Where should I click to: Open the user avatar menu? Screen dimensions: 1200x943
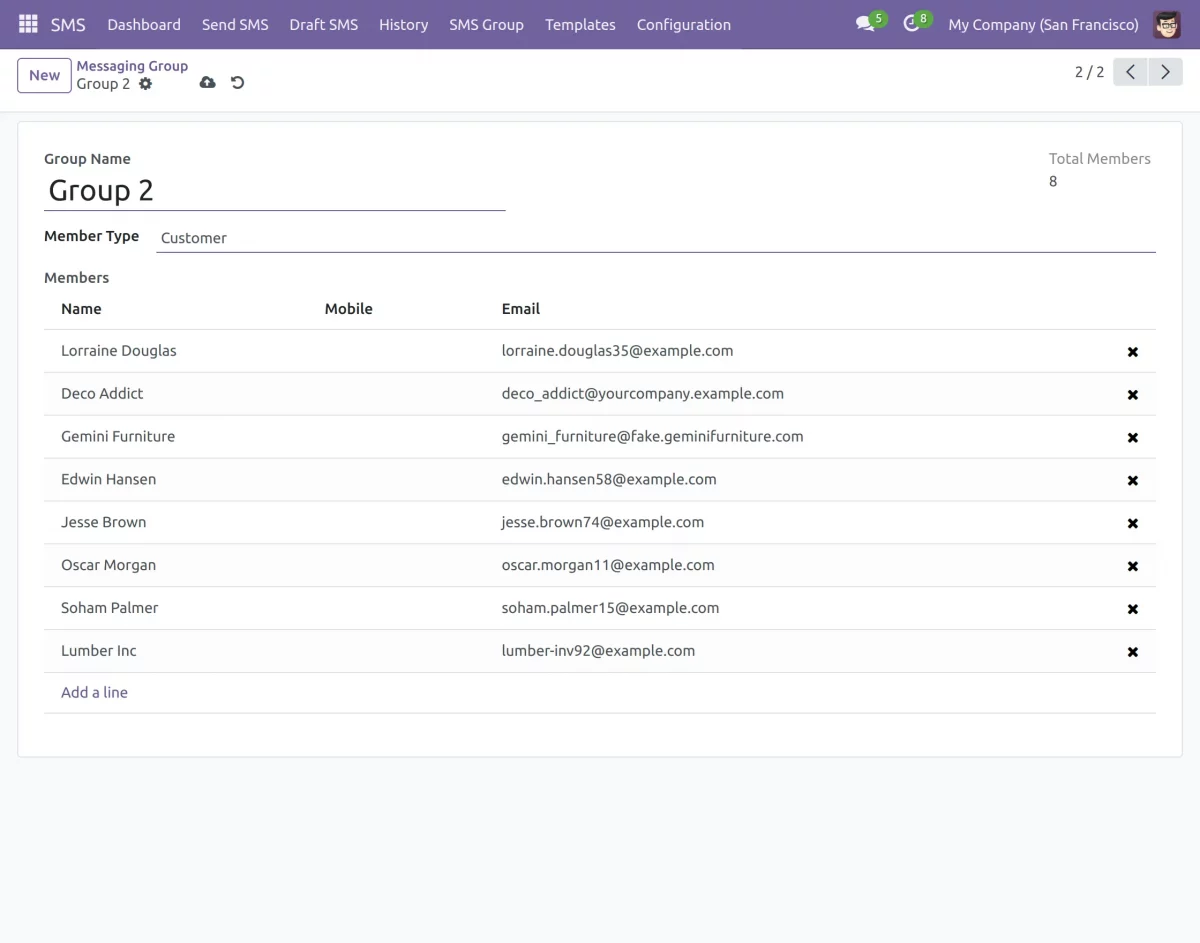pyautogui.click(x=1166, y=24)
